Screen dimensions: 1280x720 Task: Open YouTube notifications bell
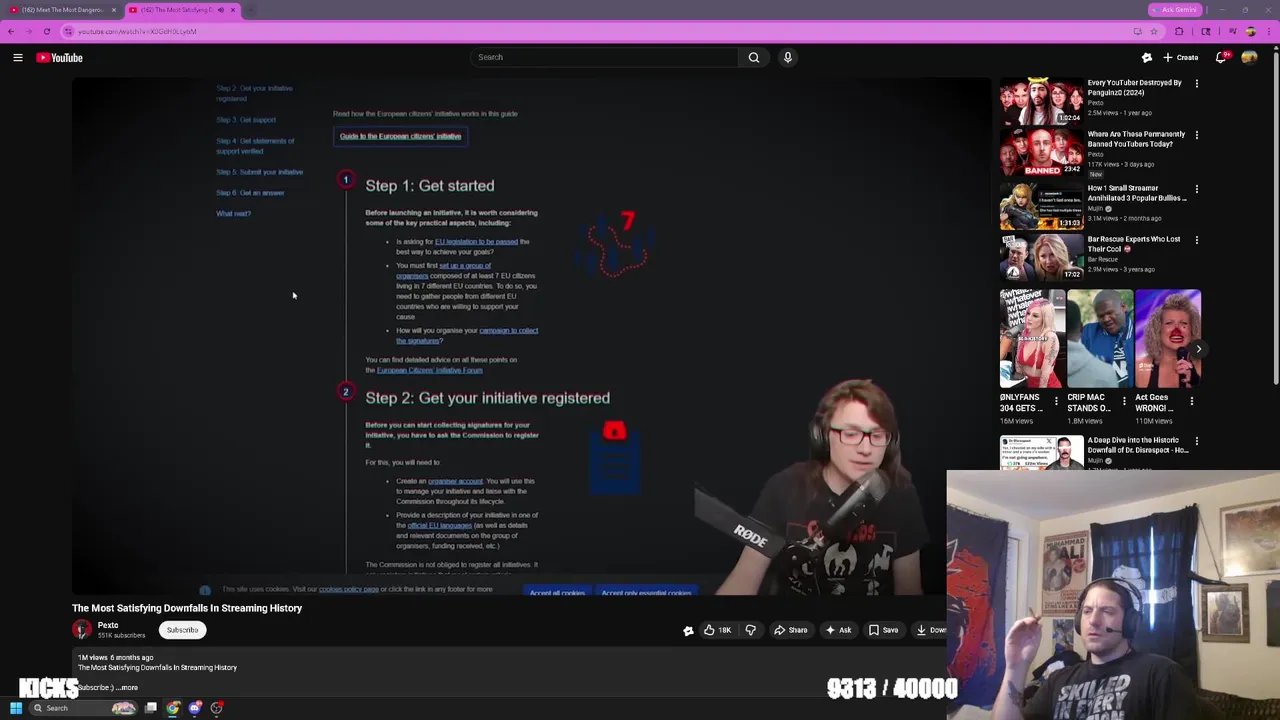(x=1221, y=58)
